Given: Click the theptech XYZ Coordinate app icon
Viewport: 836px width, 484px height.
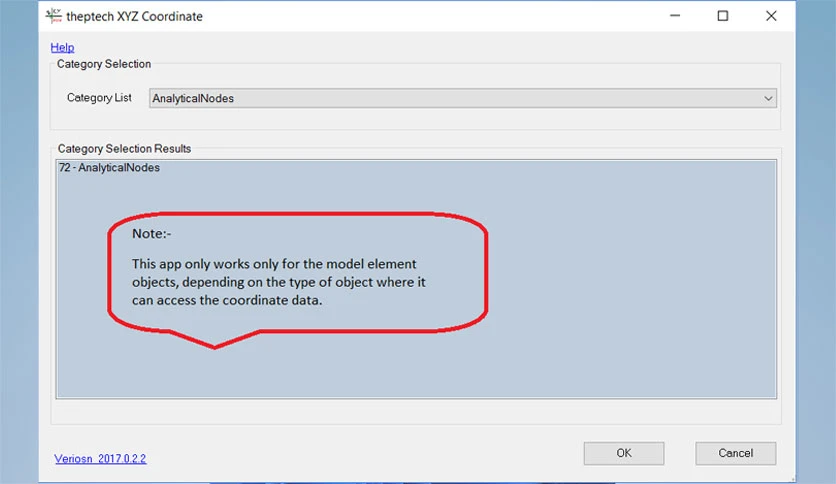Looking at the screenshot, I should (x=54, y=16).
